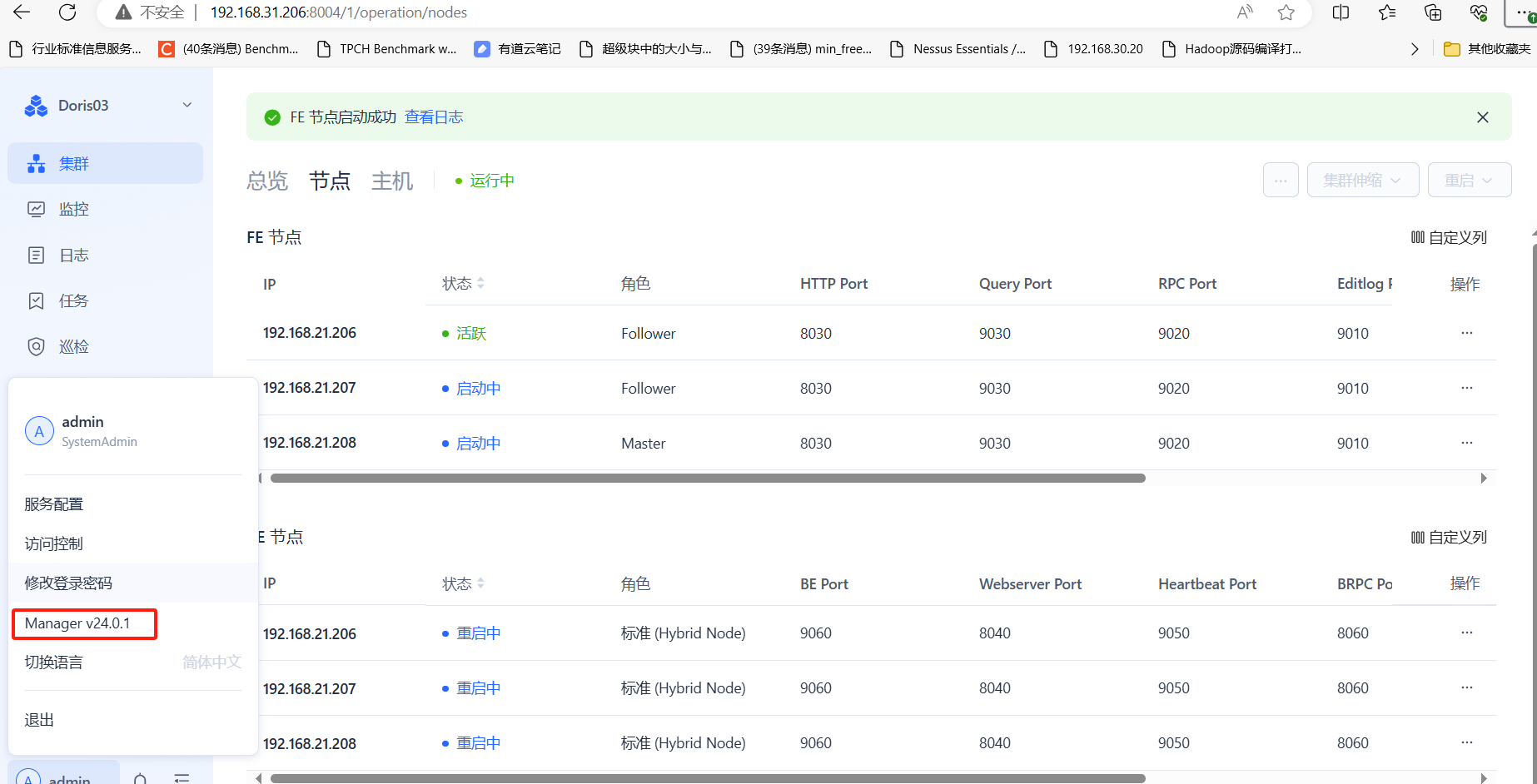Screen dimensions: 1537x784
Task: Click the BE table horizontal scrollbar thumb
Action: [708, 778]
